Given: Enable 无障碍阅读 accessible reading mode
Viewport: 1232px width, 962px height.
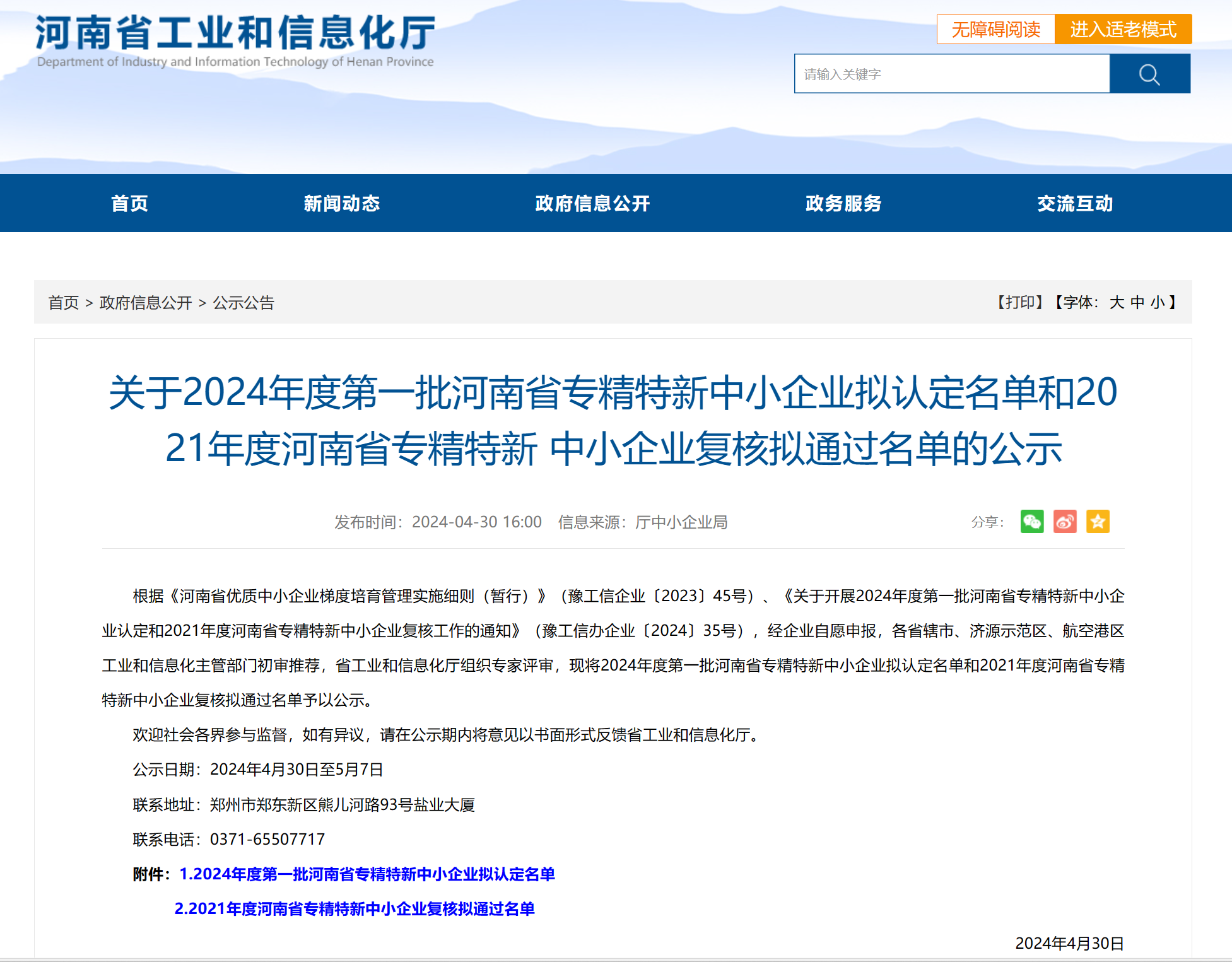Looking at the screenshot, I should [995, 30].
